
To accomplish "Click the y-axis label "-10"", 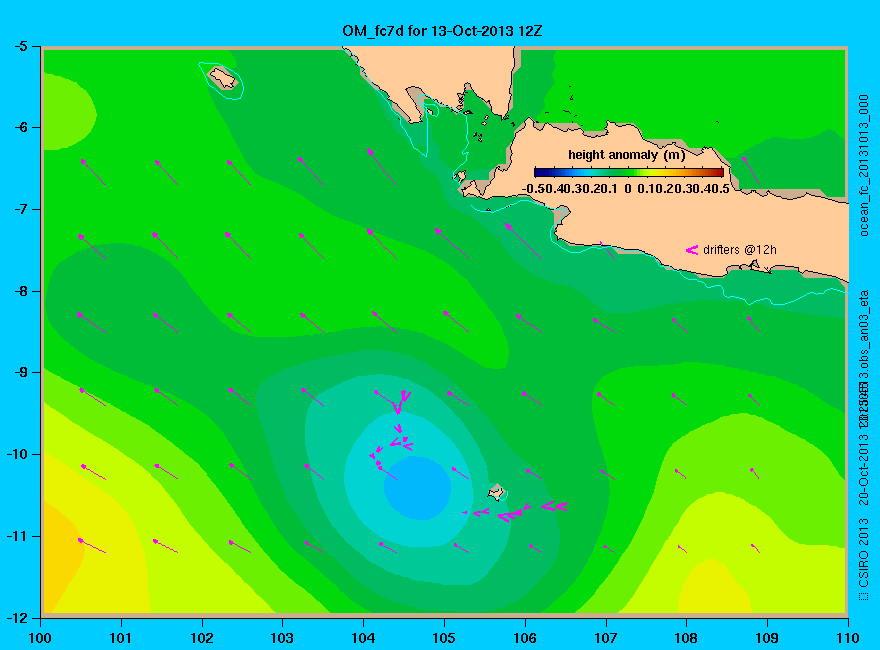I will [x=16, y=454].
